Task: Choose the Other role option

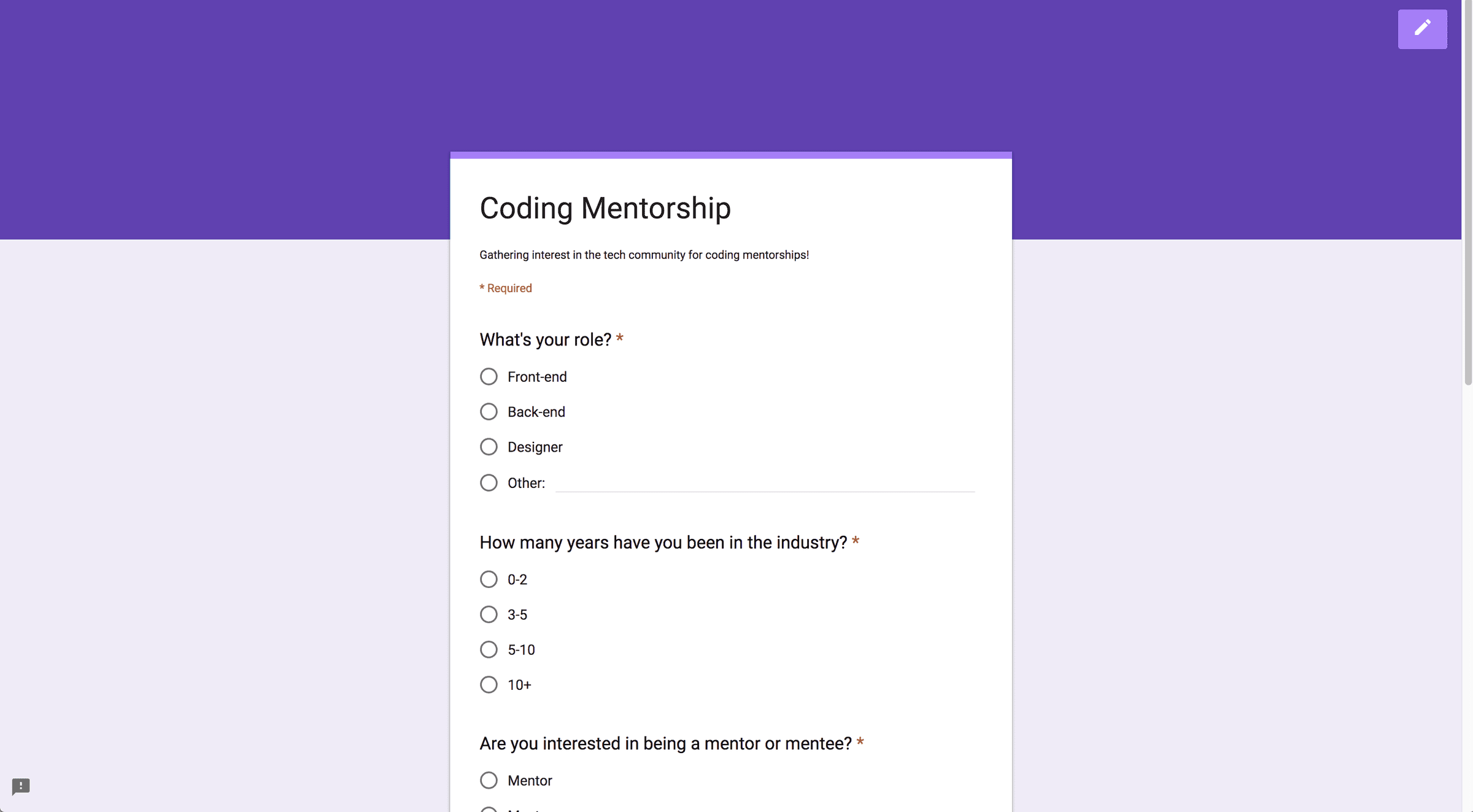Action: (x=489, y=482)
